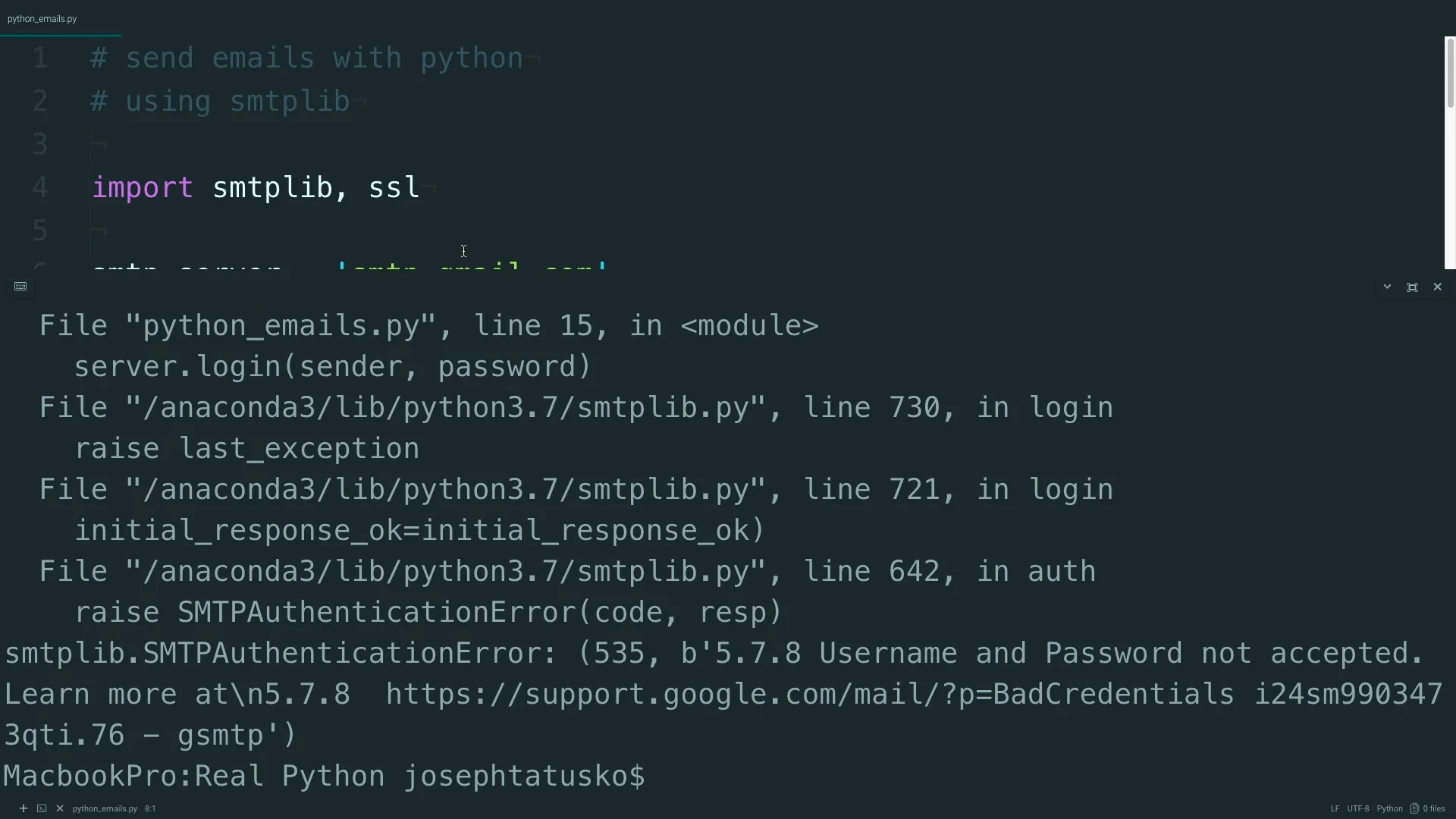The height and width of the screenshot is (819, 1456).
Task: Maximize the terminal panel
Action: (1412, 287)
